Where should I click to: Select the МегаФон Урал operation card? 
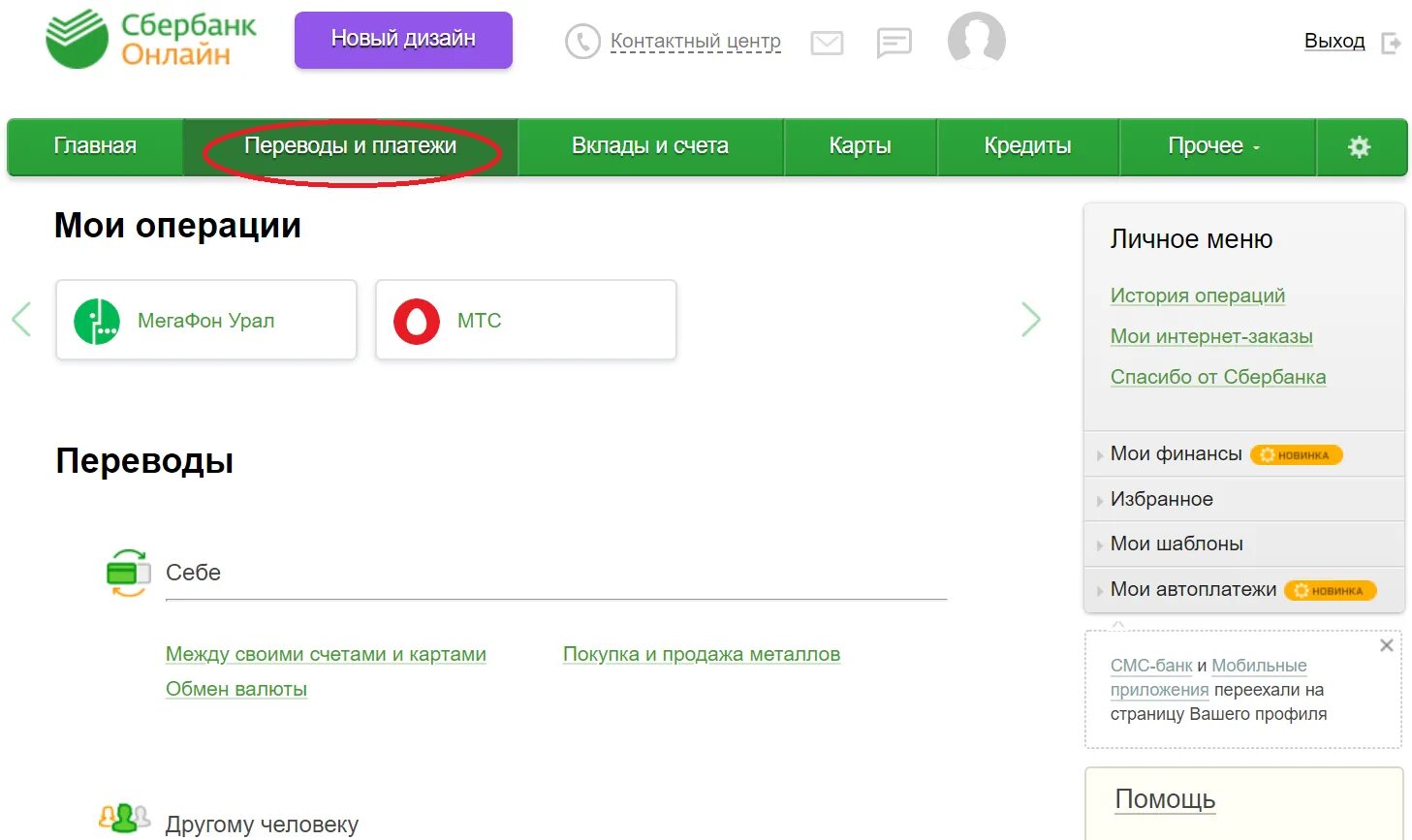pyautogui.click(x=206, y=320)
